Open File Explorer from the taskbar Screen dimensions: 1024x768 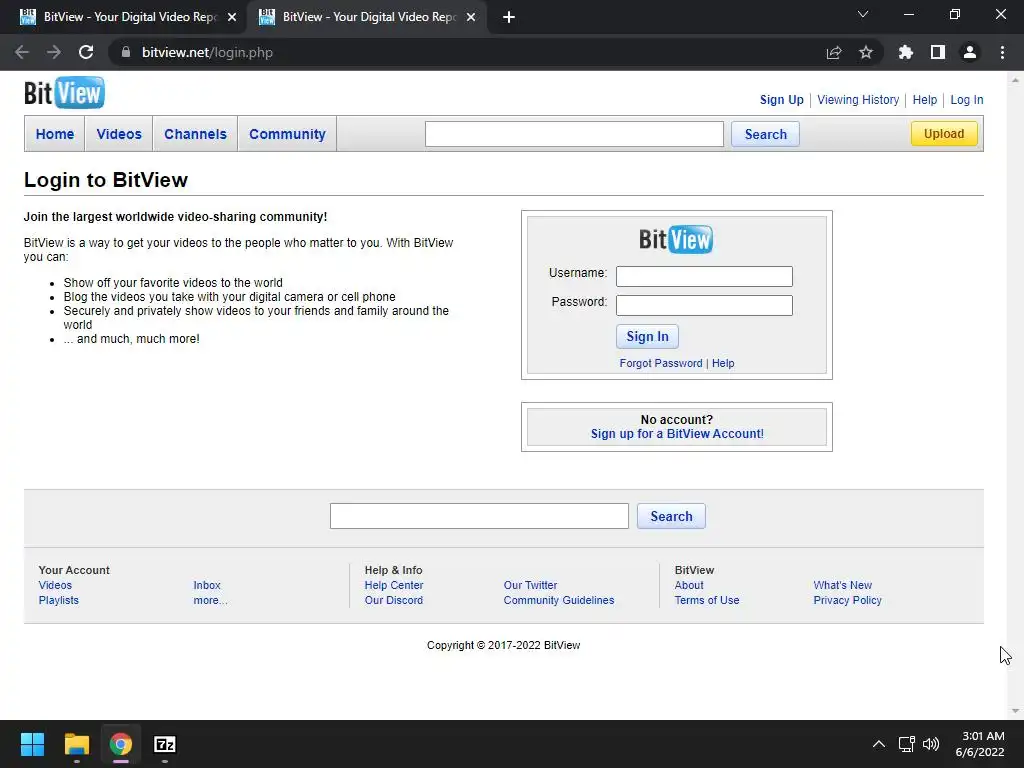[76, 744]
